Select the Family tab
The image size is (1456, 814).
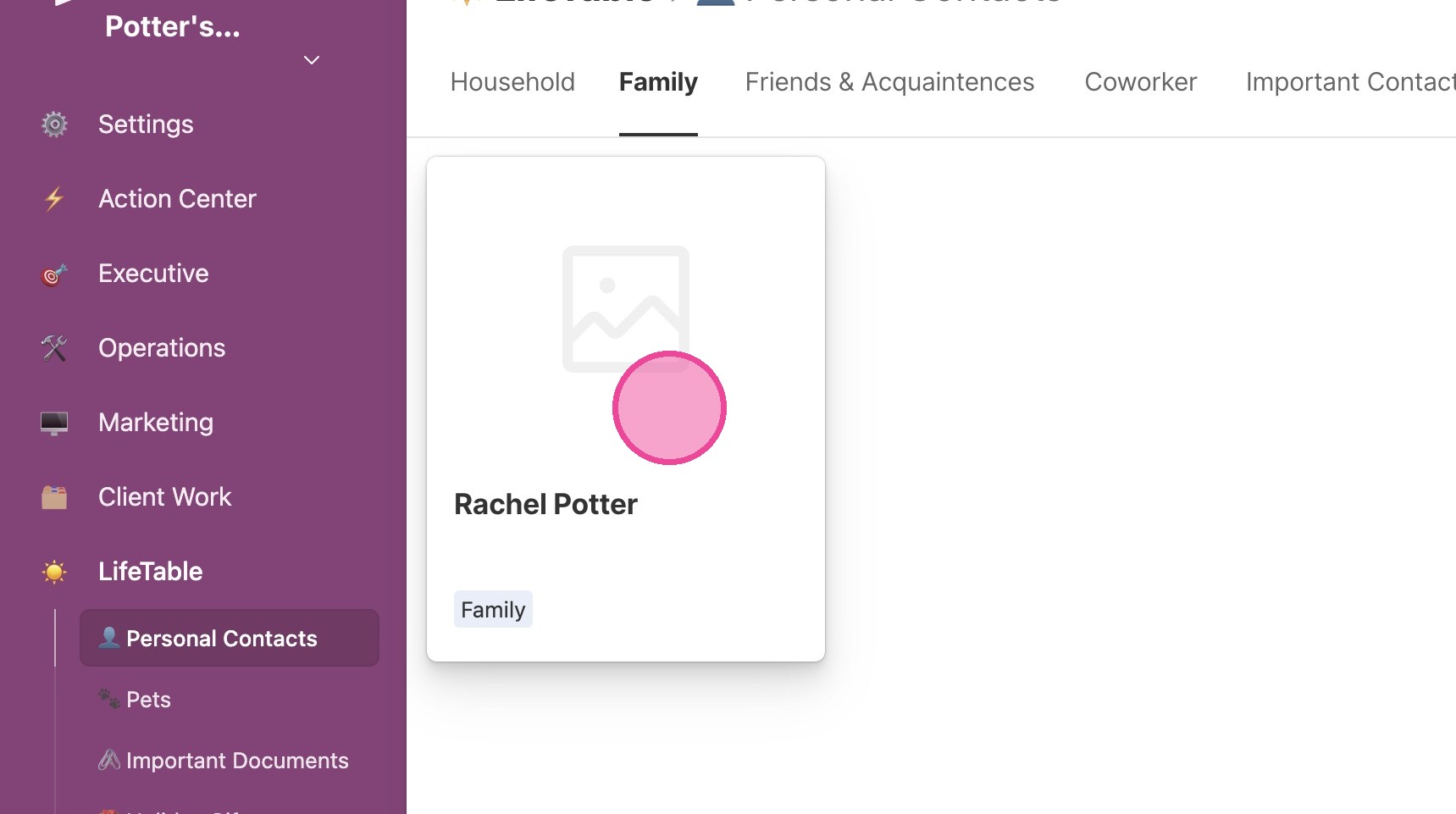(658, 82)
